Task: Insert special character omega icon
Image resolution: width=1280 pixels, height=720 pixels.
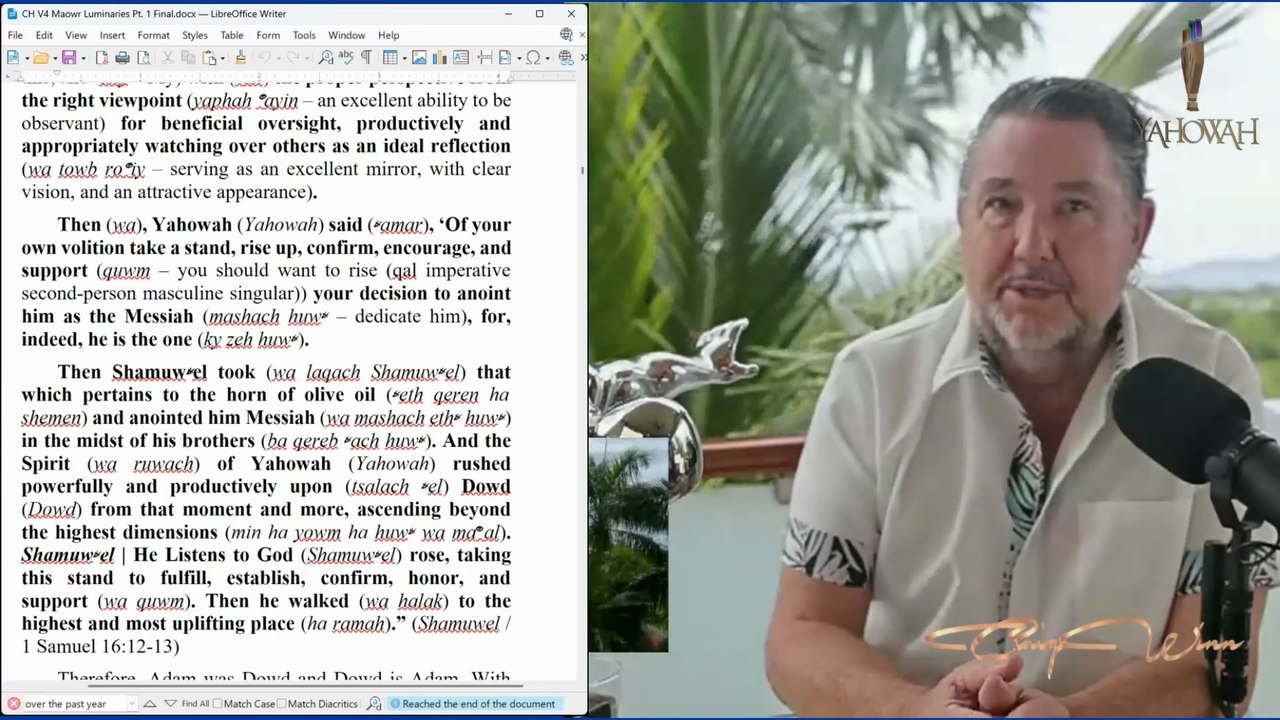Action: click(x=533, y=58)
